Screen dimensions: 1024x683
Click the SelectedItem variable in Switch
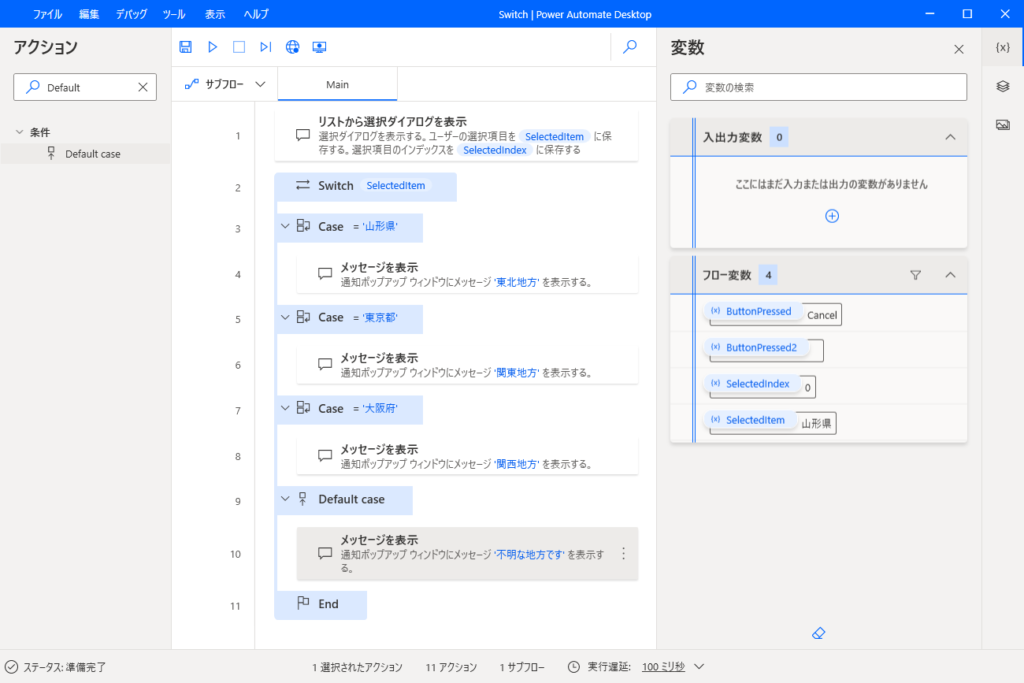(x=396, y=185)
